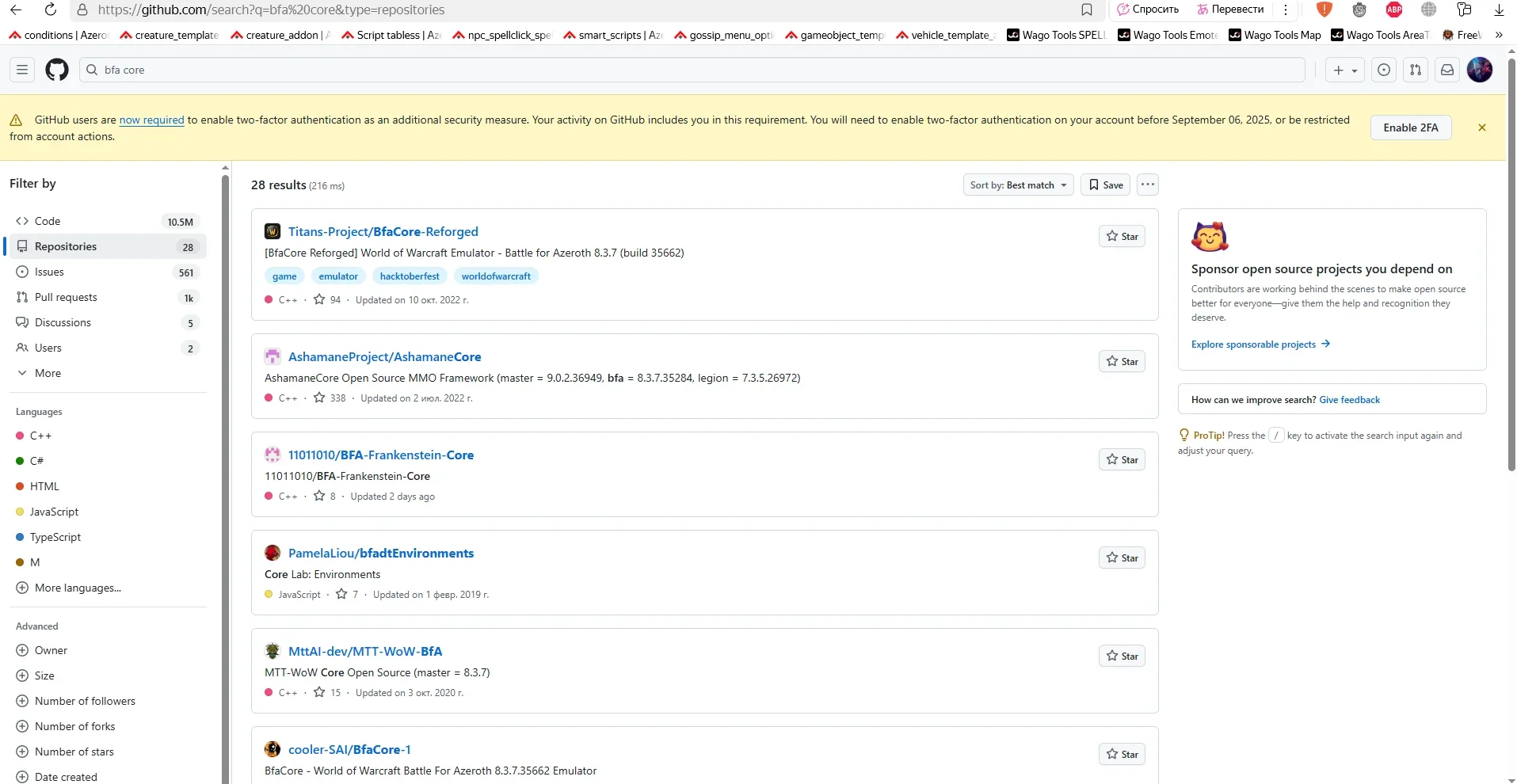Open the site info lock icon
The height and width of the screenshot is (784, 1517).
82,10
